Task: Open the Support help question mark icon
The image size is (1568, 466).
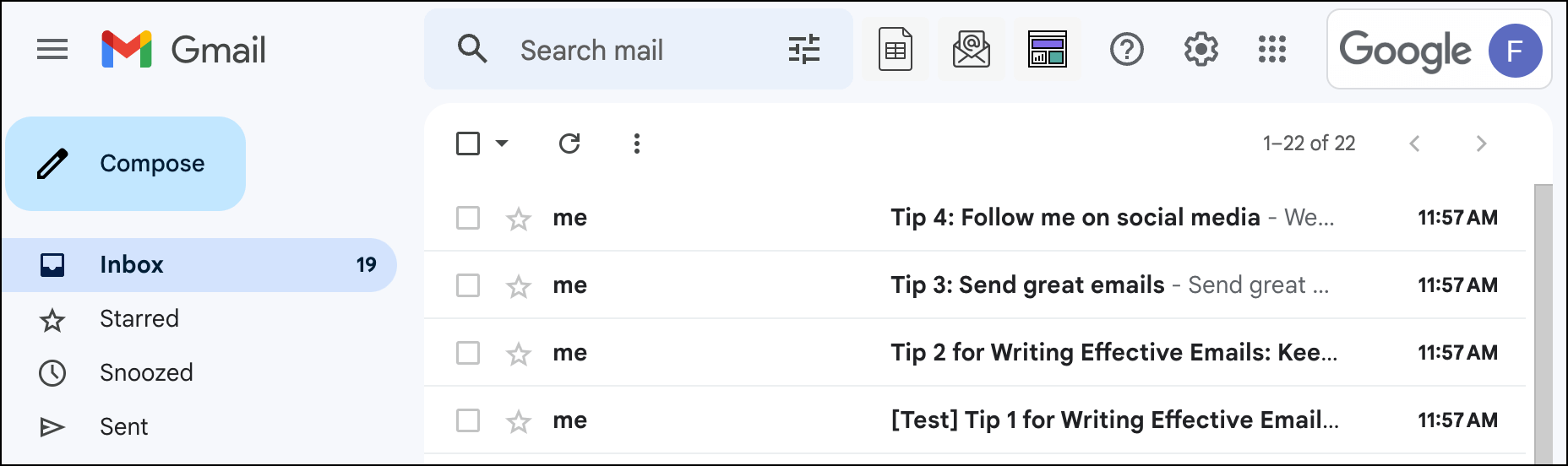Action: [1126, 50]
